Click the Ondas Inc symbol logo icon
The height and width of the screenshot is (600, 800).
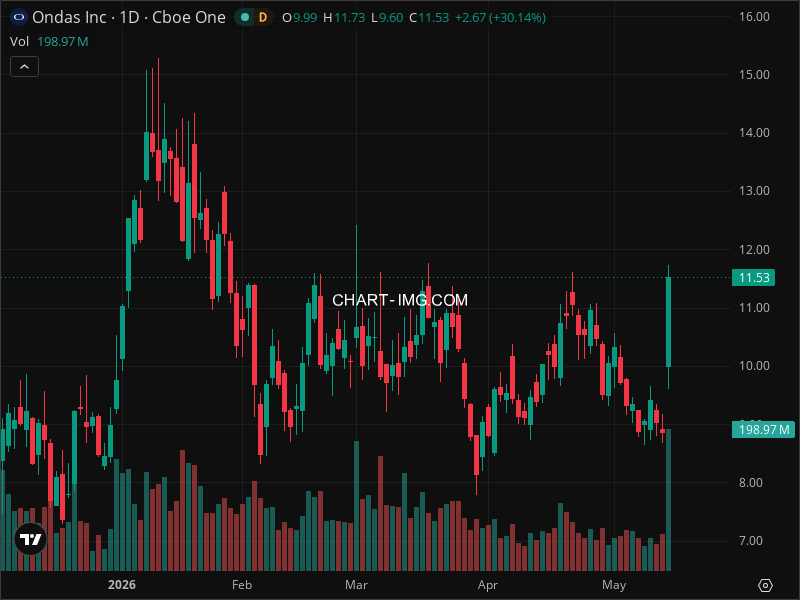[19, 17]
